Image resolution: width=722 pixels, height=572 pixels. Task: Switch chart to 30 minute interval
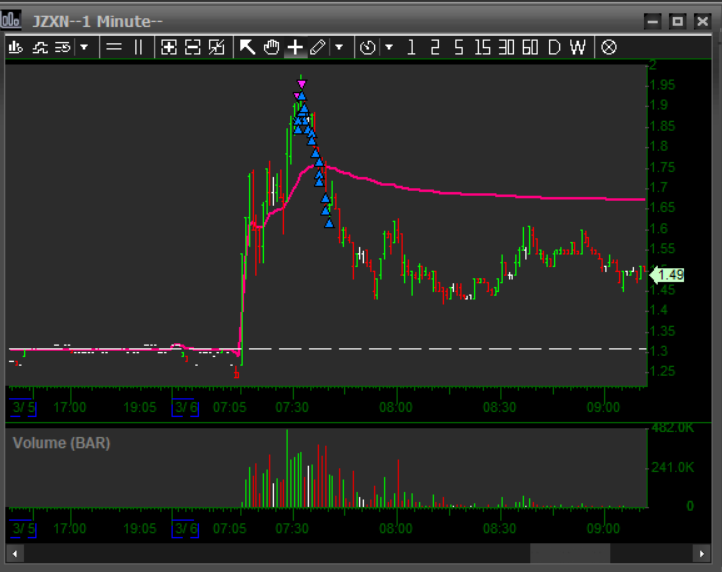[x=507, y=47]
